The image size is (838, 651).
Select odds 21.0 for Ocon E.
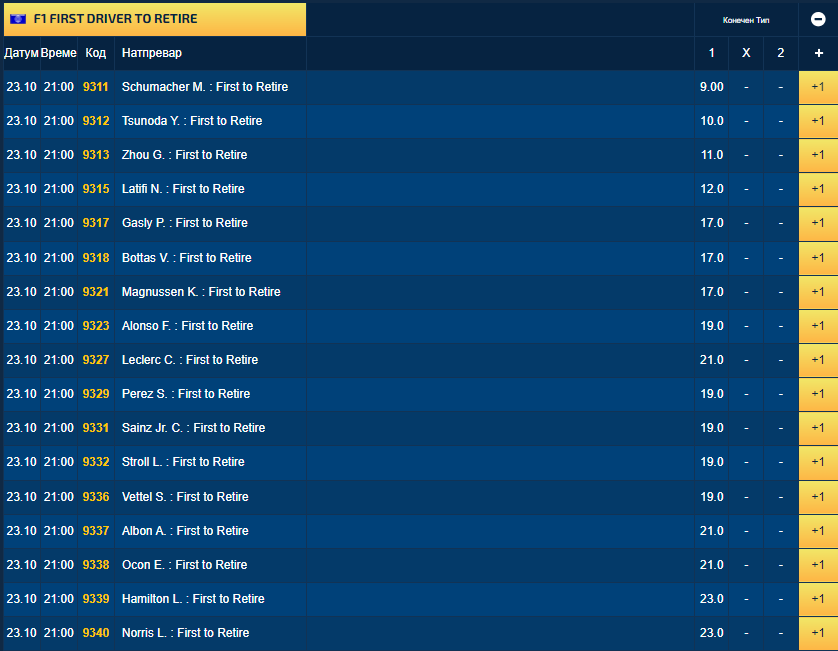(x=711, y=565)
